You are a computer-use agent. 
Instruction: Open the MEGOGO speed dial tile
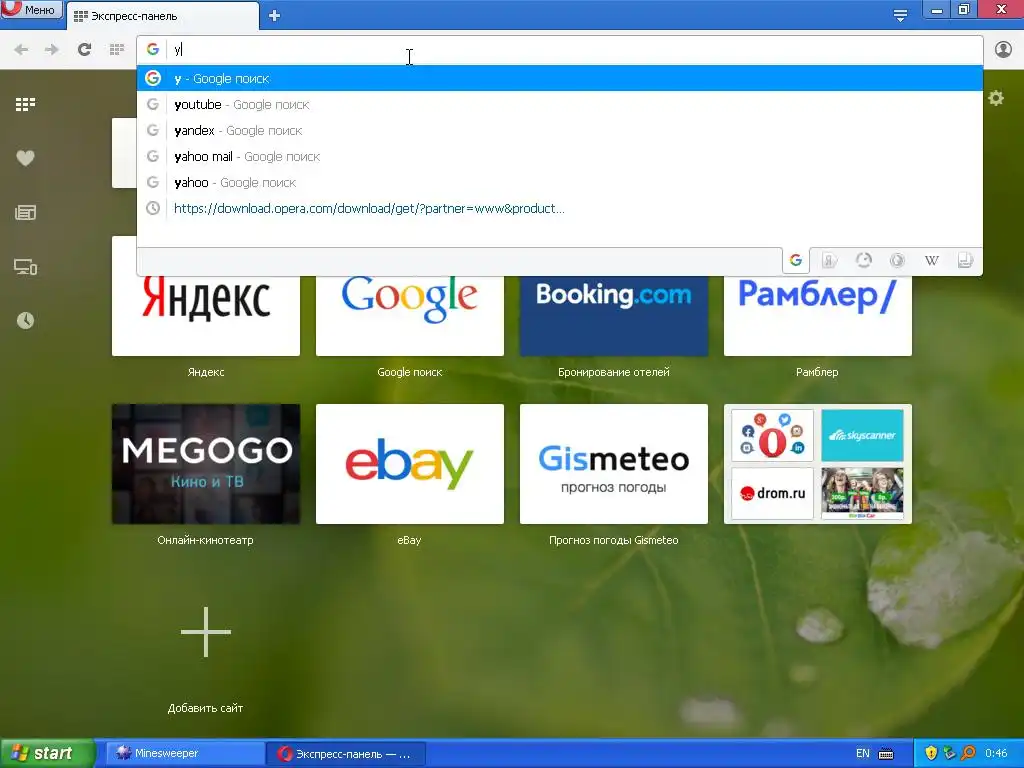pyautogui.click(x=206, y=464)
